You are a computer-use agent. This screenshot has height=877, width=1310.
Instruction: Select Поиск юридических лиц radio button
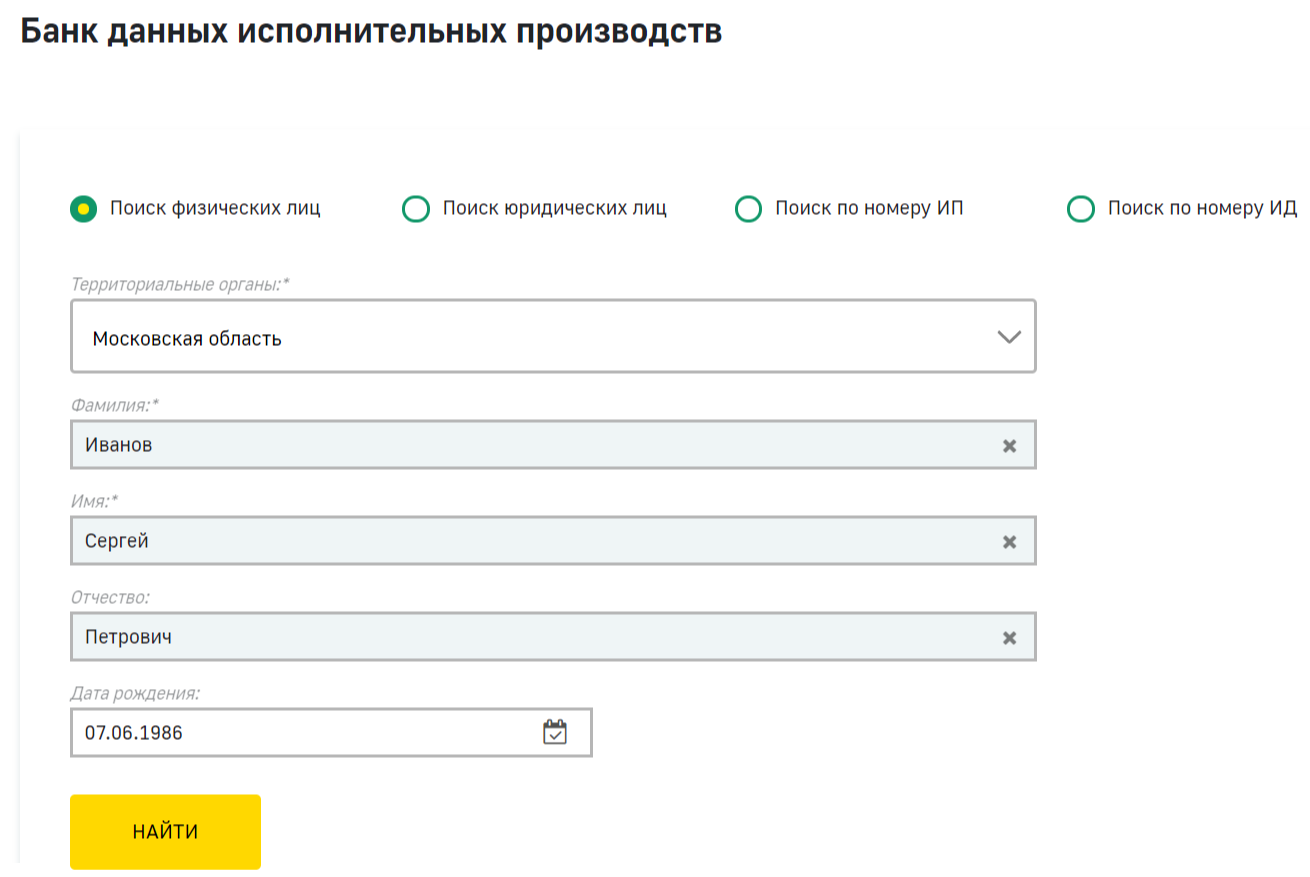tap(415, 209)
